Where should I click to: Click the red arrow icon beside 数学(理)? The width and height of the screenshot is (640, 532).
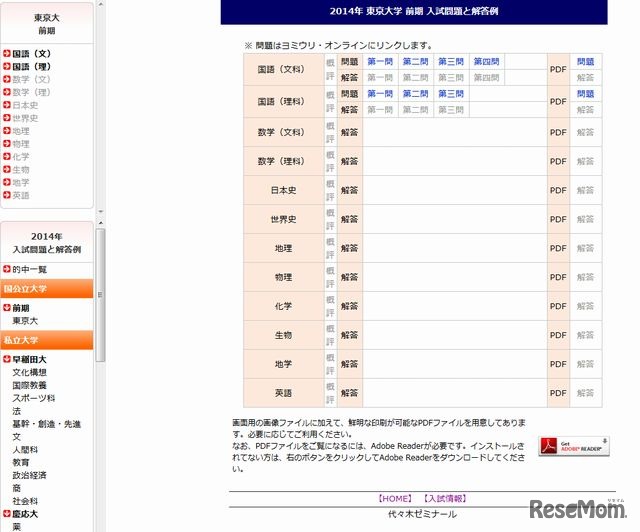tap(7, 92)
